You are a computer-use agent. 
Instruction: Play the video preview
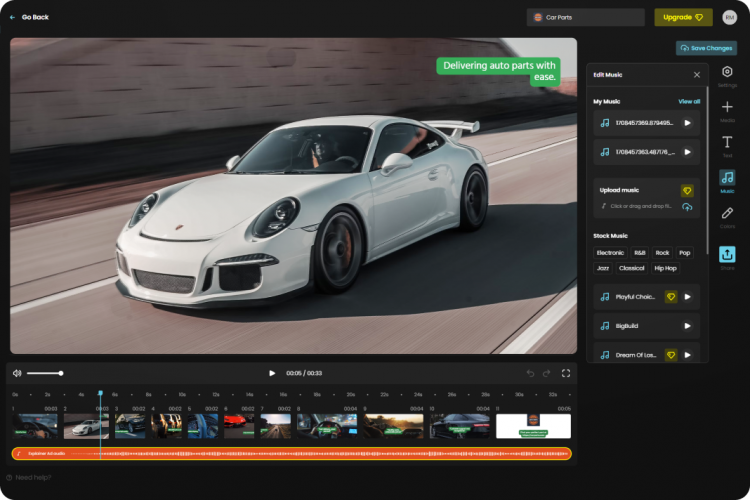click(x=272, y=373)
